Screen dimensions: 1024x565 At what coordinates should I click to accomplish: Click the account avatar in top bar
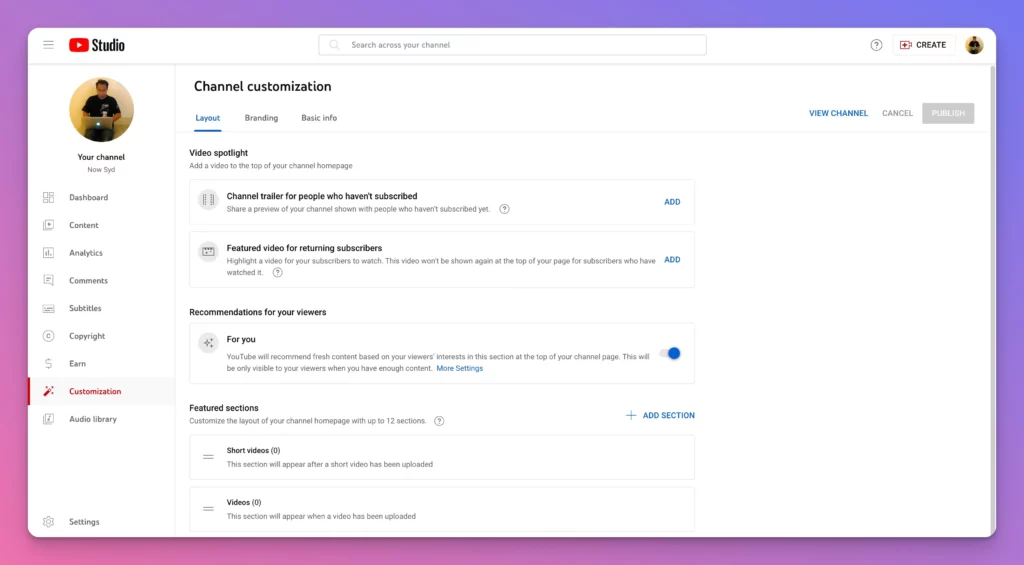click(x=974, y=45)
